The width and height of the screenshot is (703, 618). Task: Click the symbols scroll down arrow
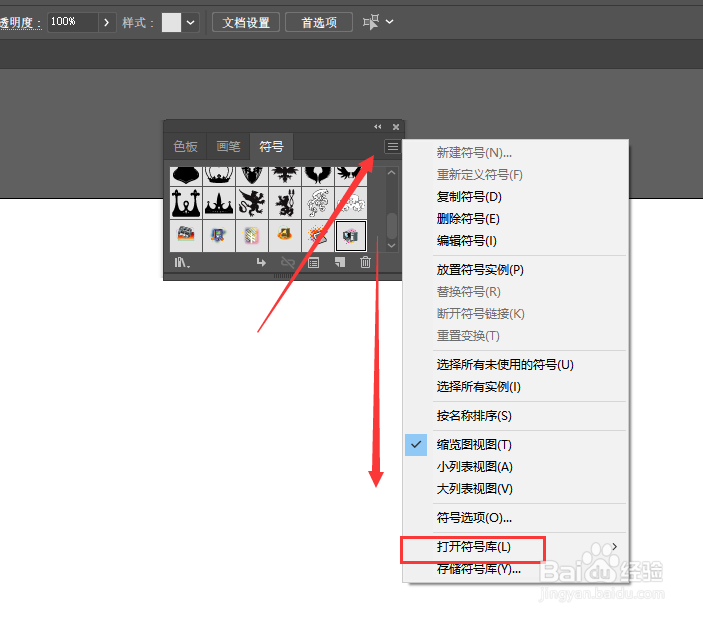point(391,245)
